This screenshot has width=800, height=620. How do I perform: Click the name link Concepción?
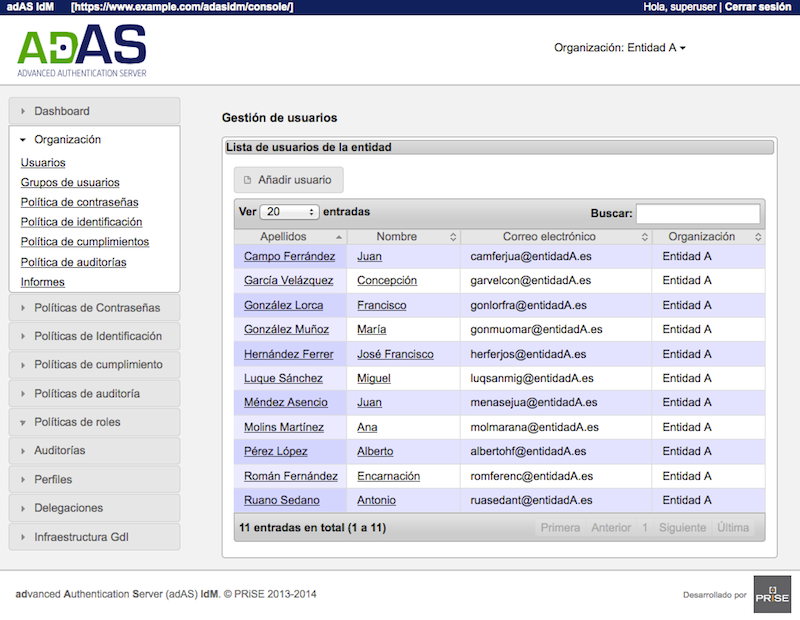(387, 280)
